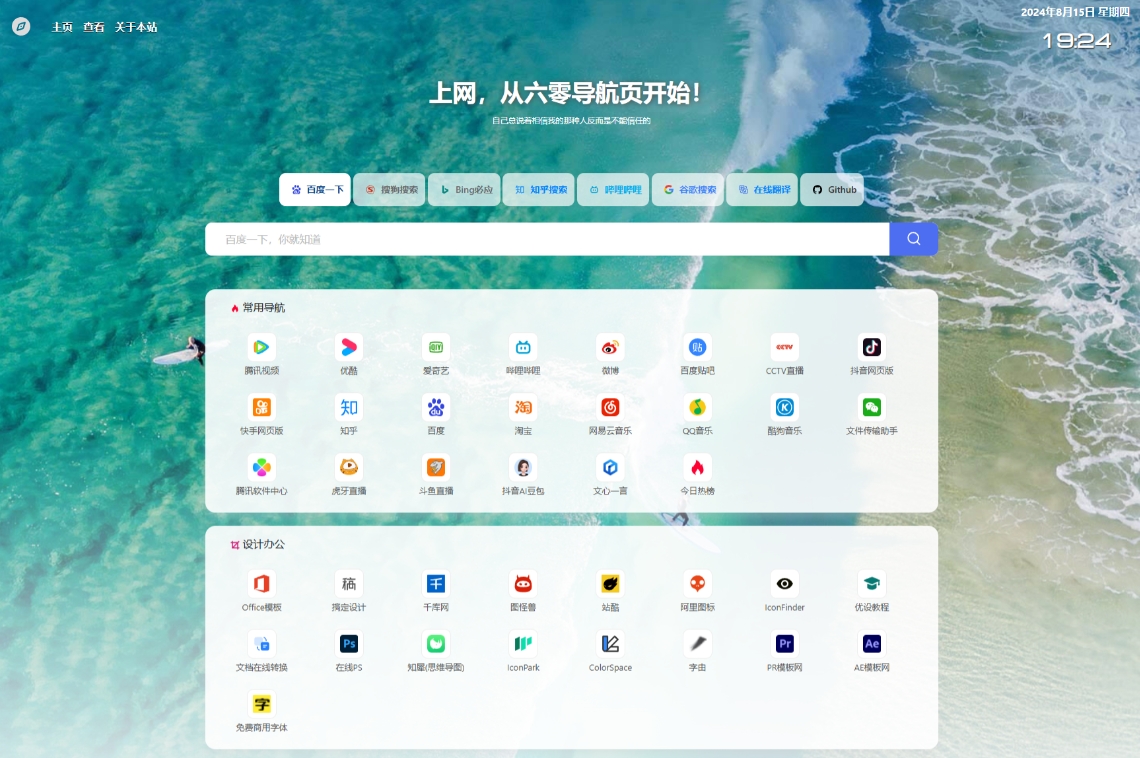
Task: Open the Office模板 icon
Action: [261, 584]
